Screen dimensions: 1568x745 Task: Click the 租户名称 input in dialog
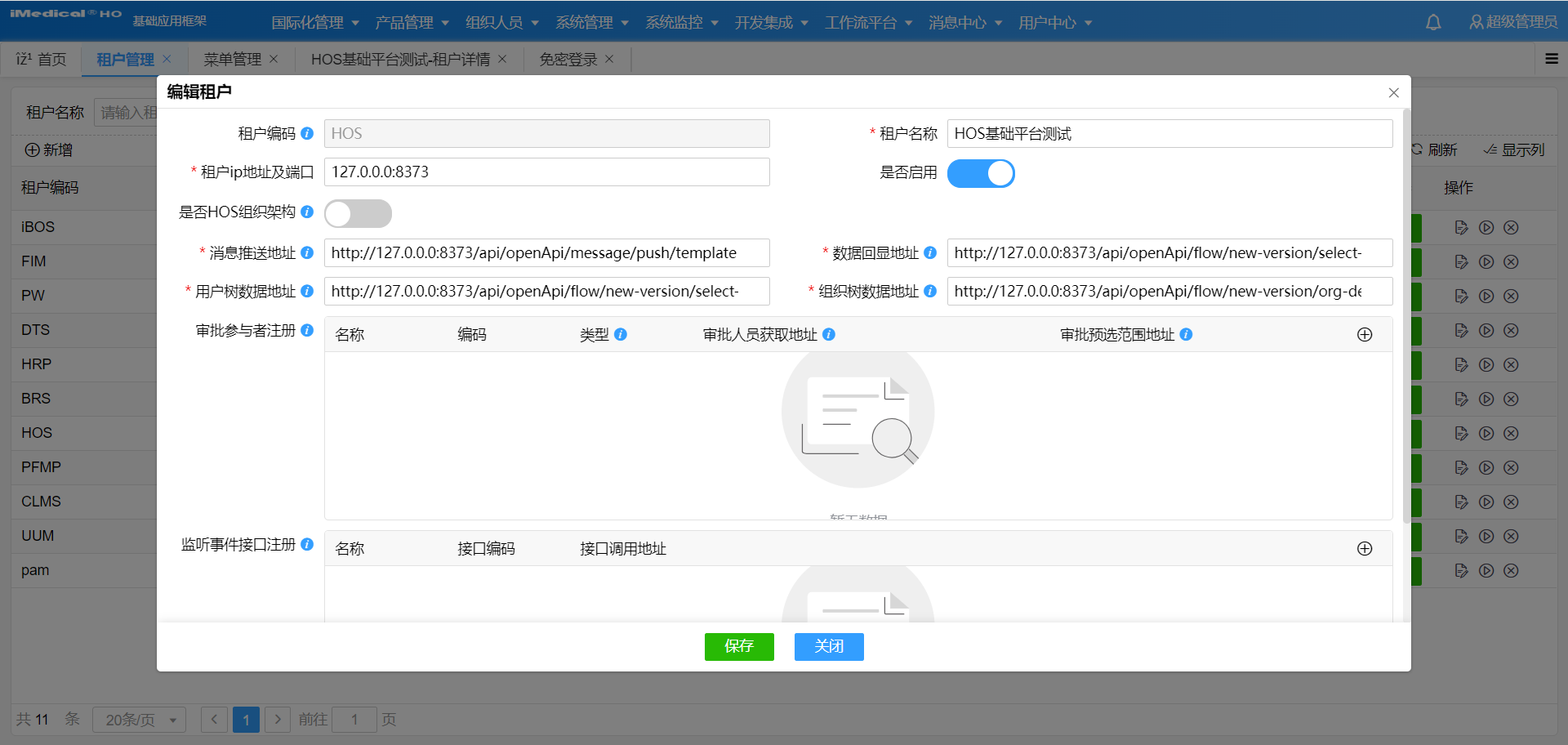pyautogui.click(x=1170, y=133)
